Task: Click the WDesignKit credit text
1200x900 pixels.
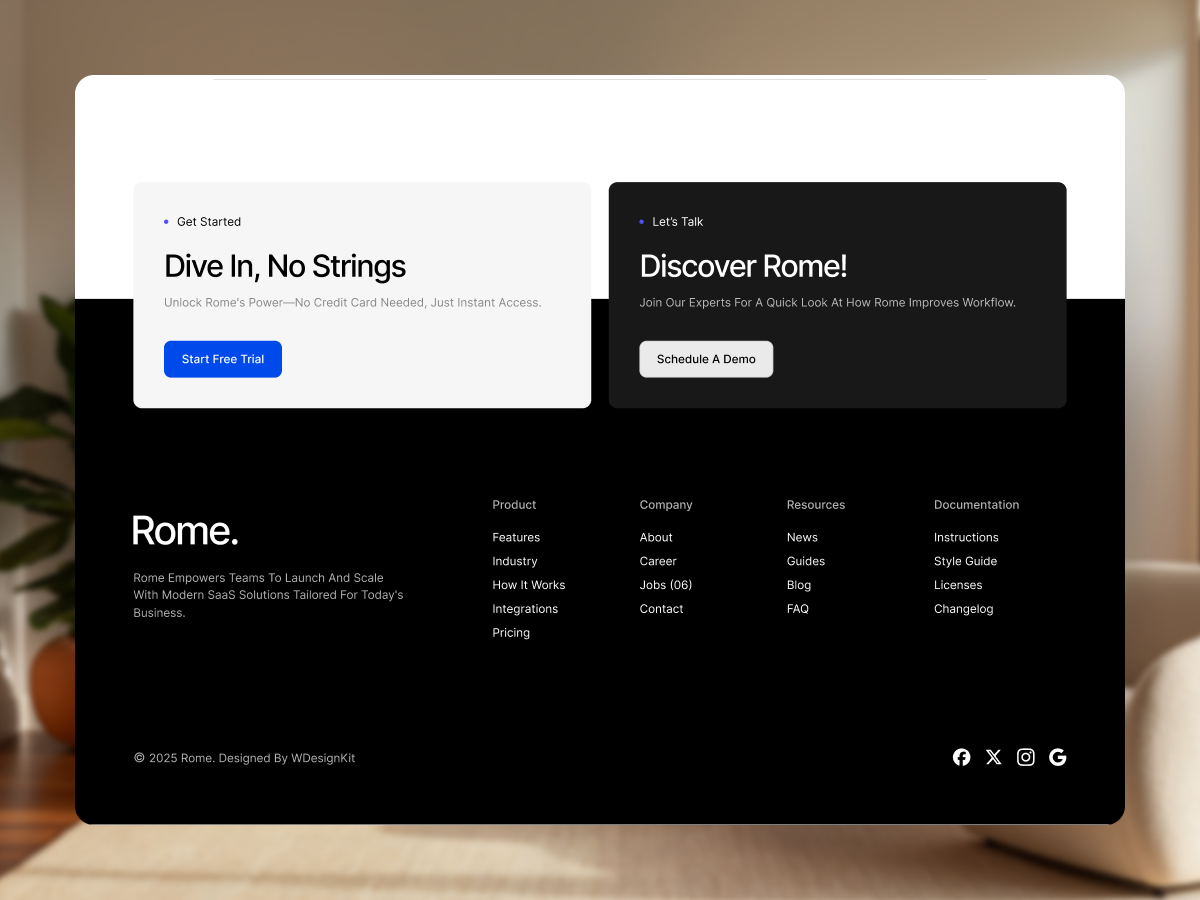Action: [323, 758]
